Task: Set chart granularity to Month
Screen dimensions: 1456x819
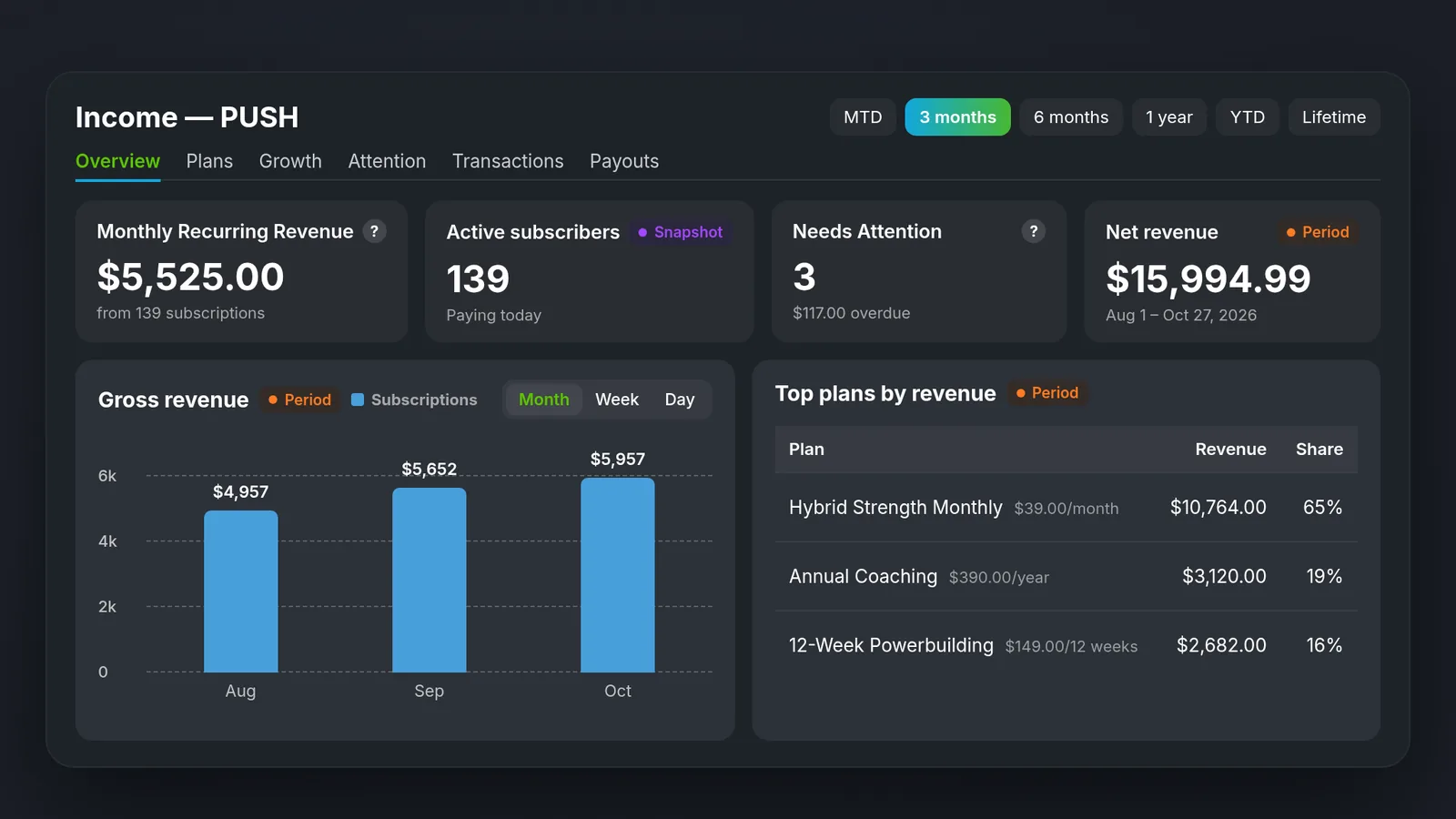Action: coord(544,399)
